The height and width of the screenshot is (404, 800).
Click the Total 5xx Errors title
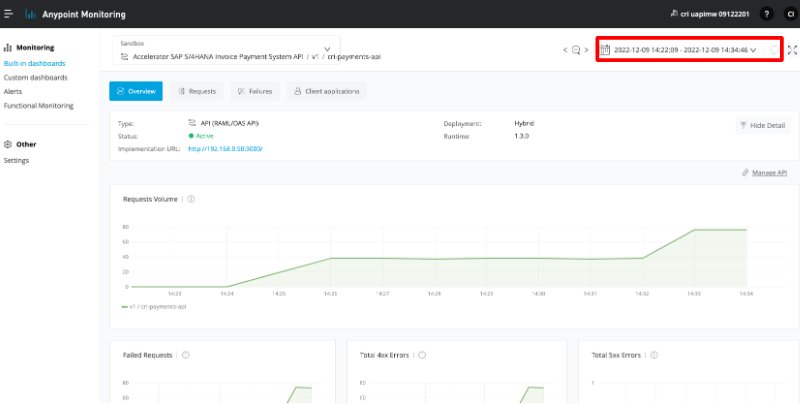click(x=616, y=355)
